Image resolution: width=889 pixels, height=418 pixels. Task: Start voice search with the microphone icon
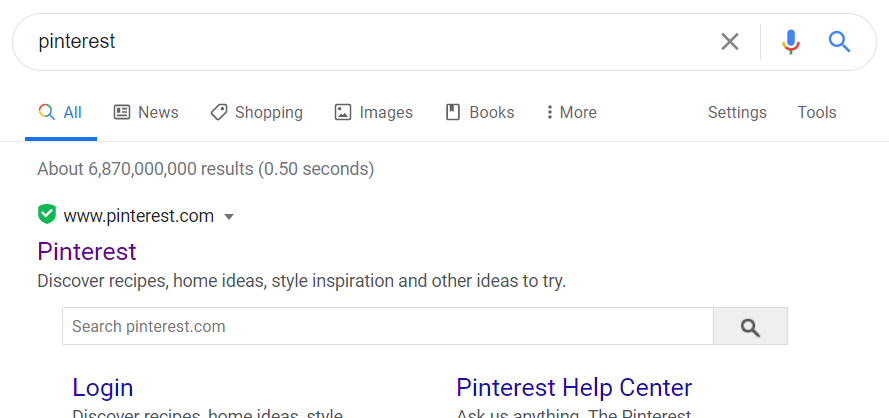(x=791, y=41)
